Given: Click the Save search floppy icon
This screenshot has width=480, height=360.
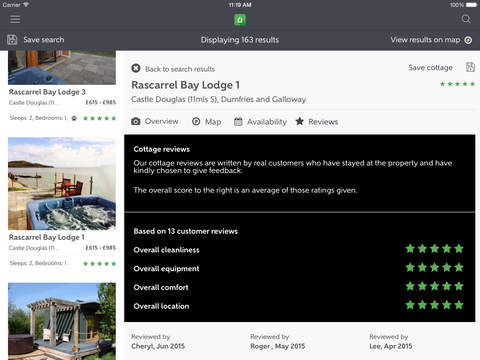Looking at the screenshot, I should pyautogui.click(x=12, y=40).
